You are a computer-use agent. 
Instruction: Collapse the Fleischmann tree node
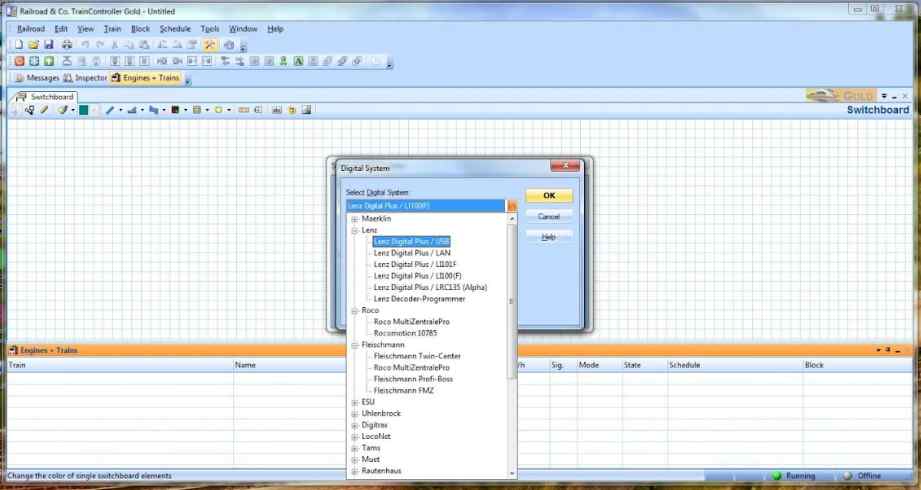[354, 344]
